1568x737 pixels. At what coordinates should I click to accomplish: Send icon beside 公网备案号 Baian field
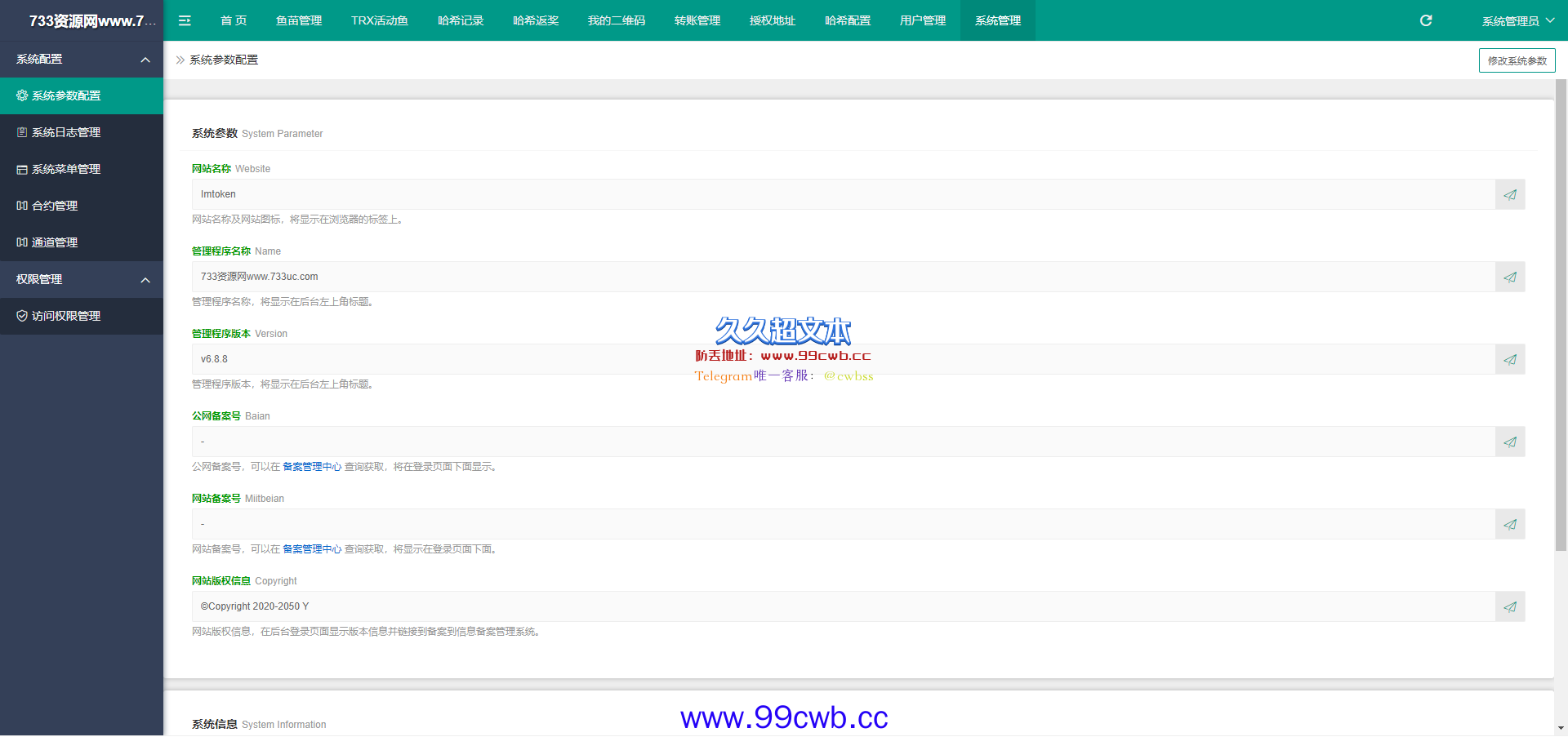(x=1510, y=442)
